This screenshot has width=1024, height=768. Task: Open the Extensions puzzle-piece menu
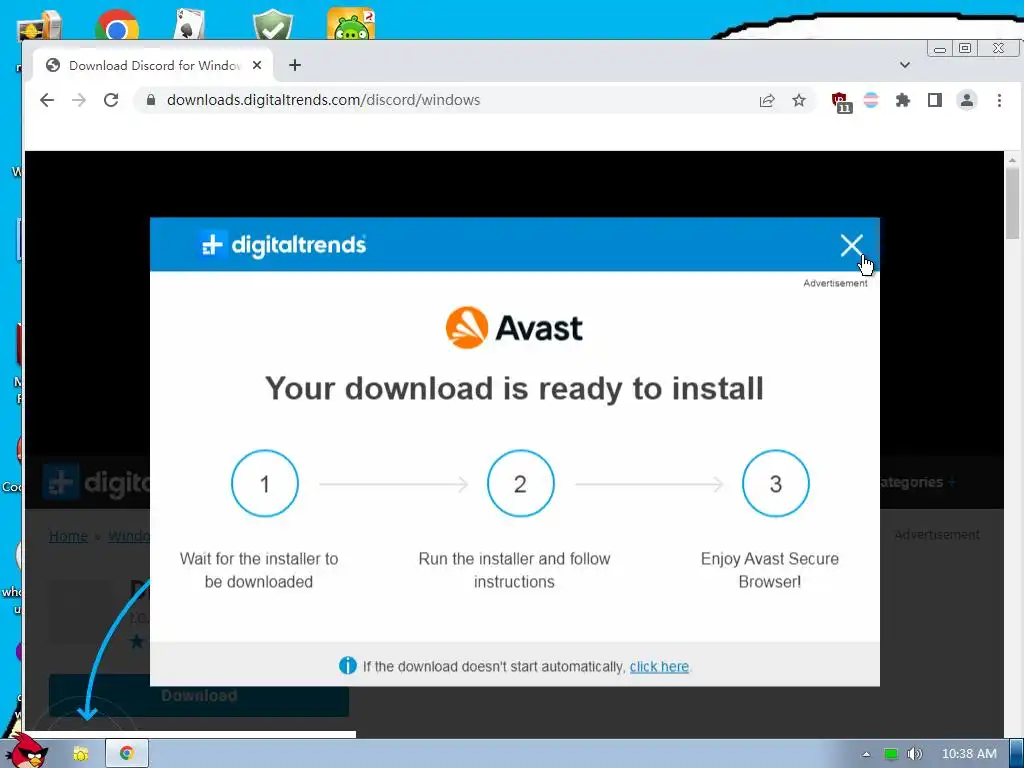coord(903,100)
